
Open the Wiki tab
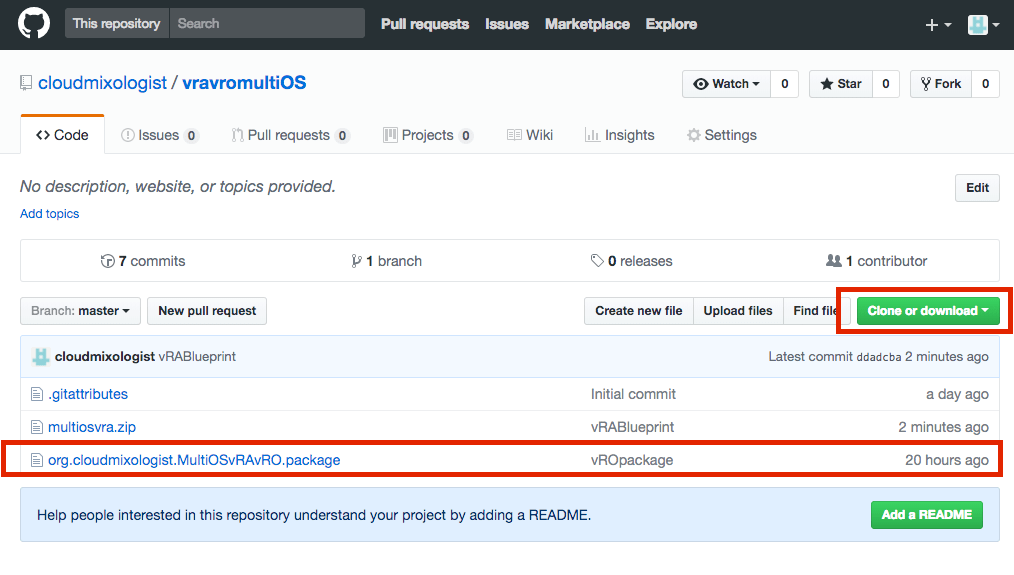coord(530,135)
